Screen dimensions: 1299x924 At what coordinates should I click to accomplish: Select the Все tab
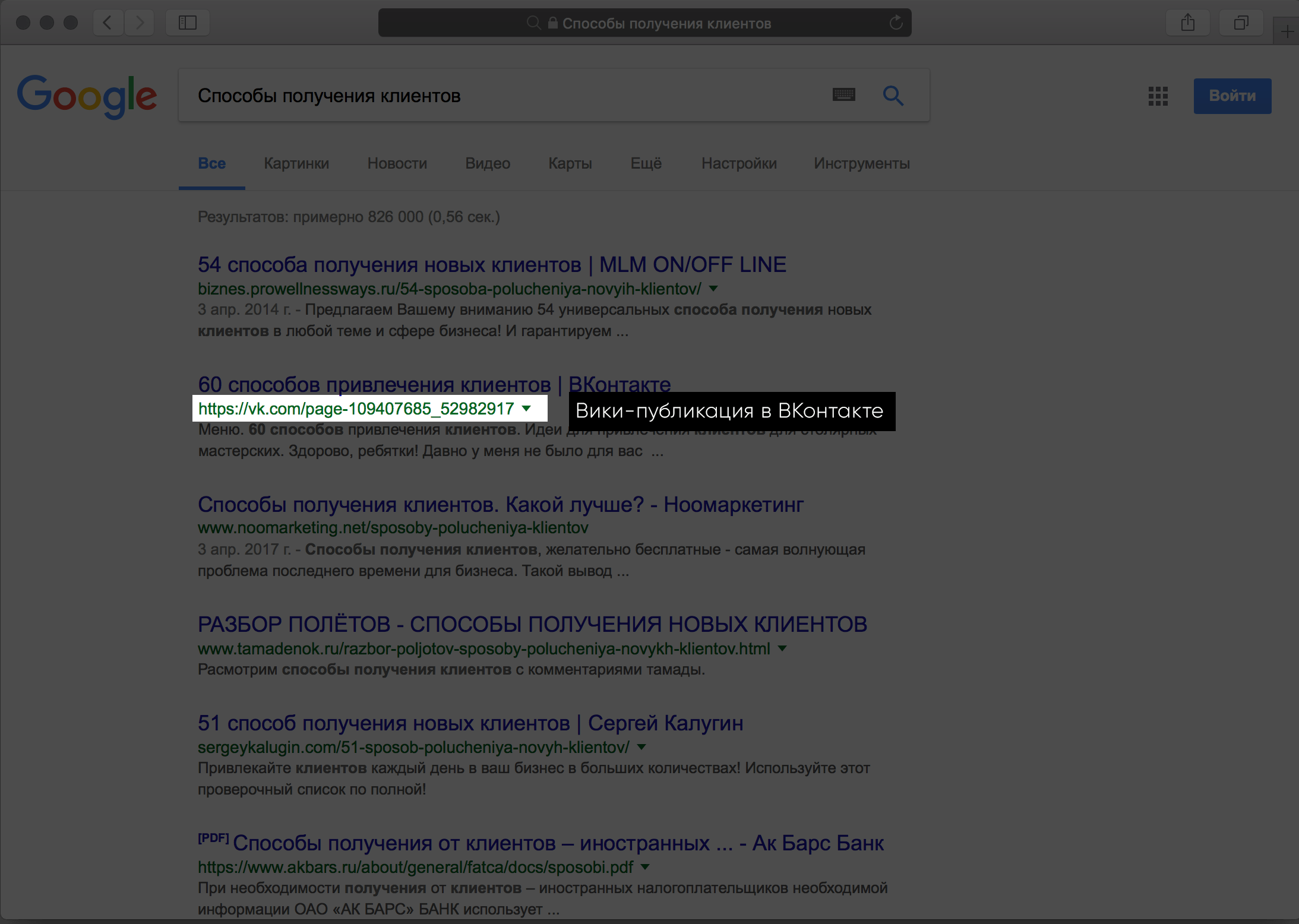pos(212,163)
